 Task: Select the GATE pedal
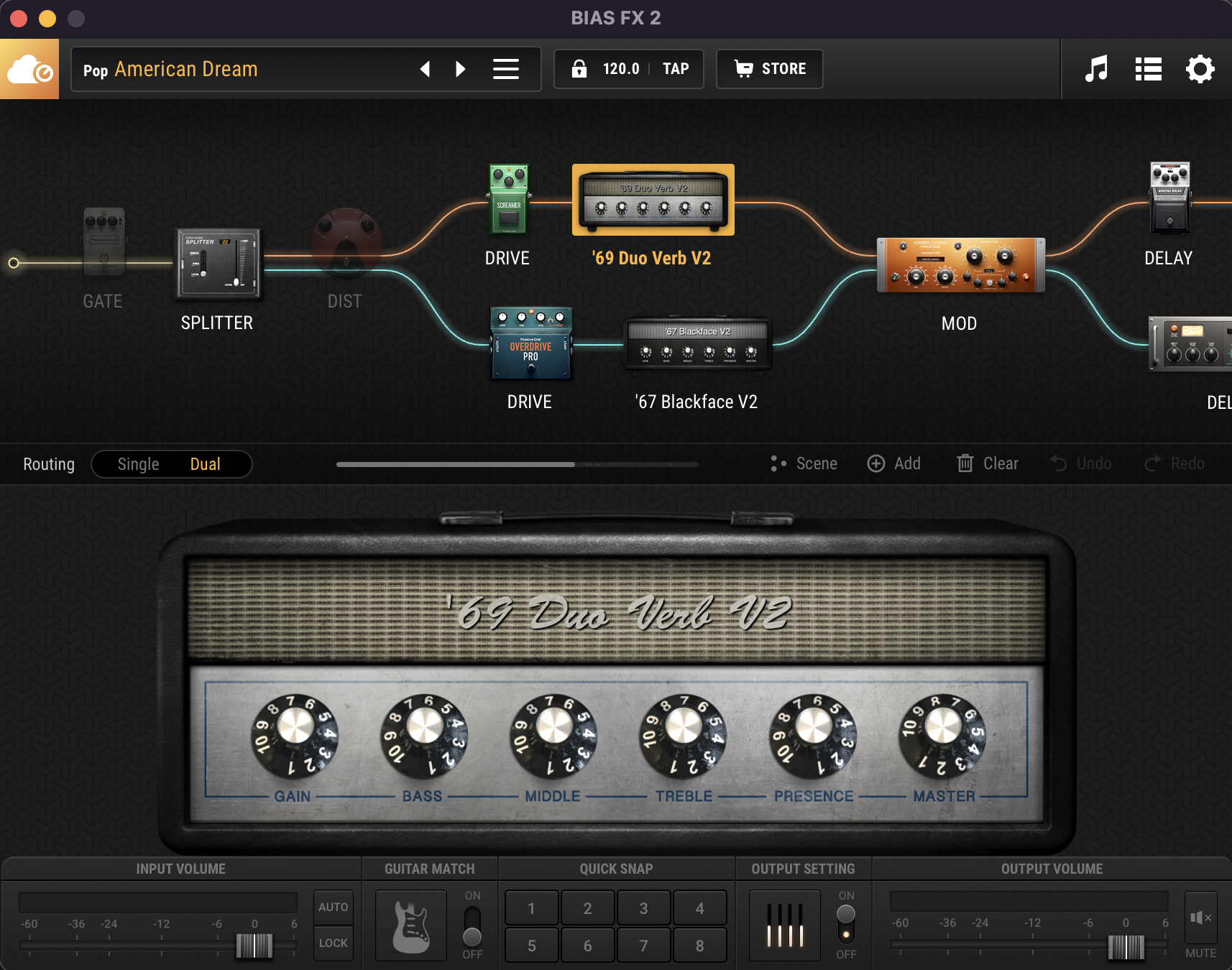coord(104,242)
